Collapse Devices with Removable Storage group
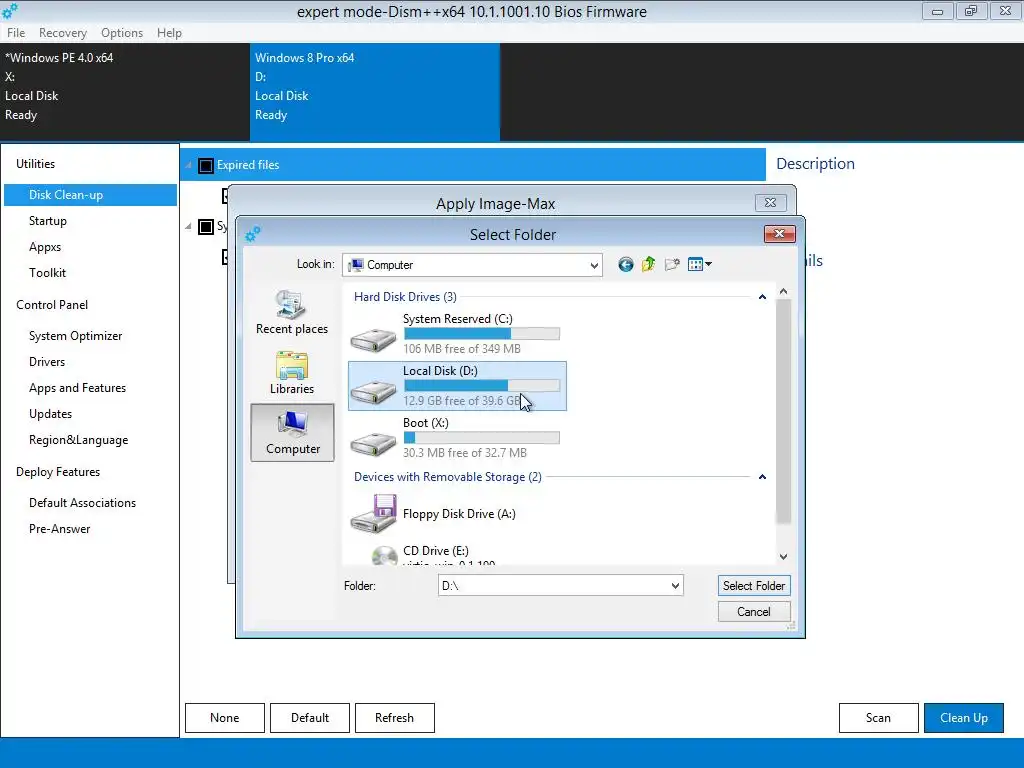 click(762, 477)
